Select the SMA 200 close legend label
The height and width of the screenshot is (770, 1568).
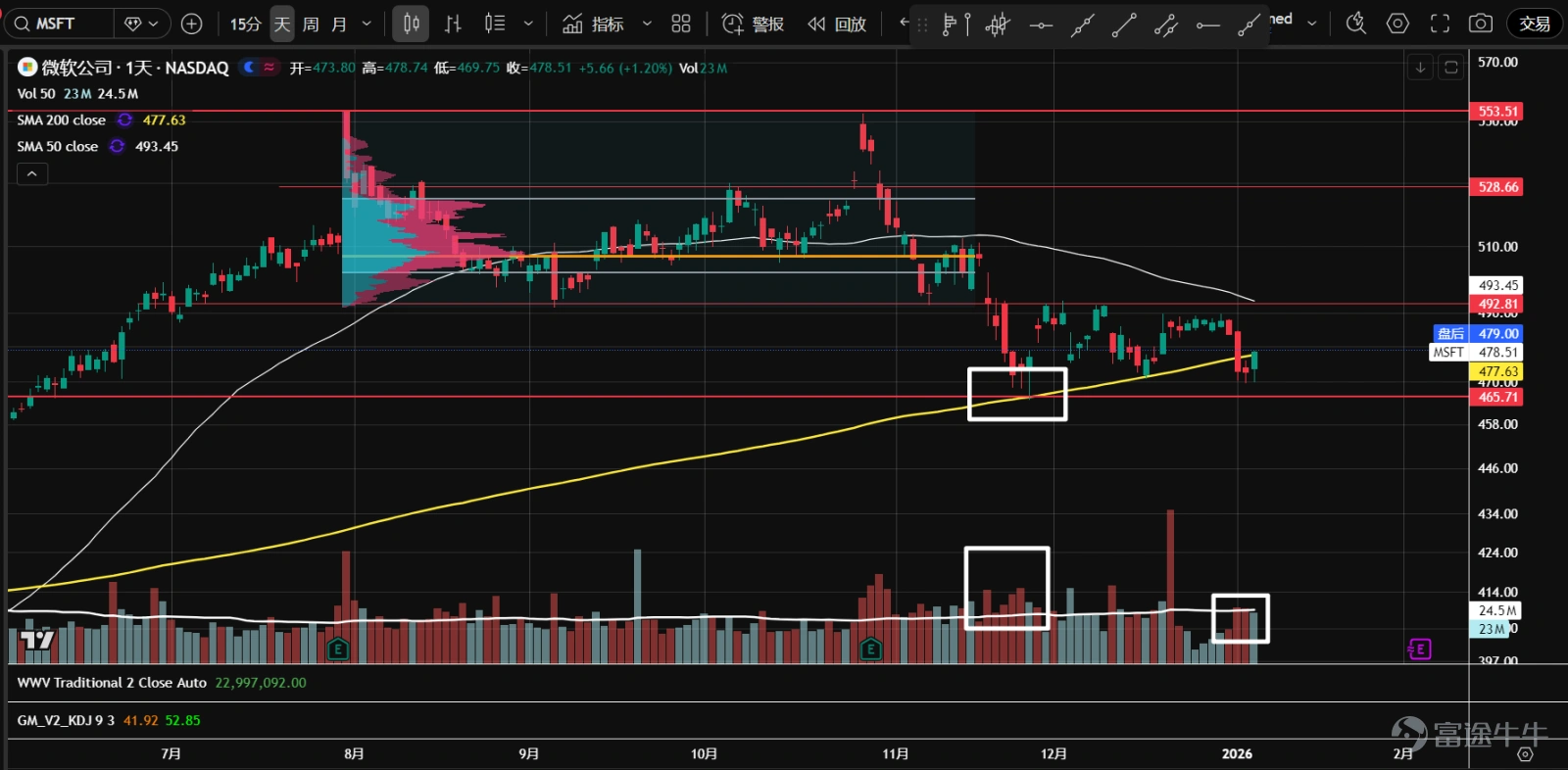(x=61, y=120)
